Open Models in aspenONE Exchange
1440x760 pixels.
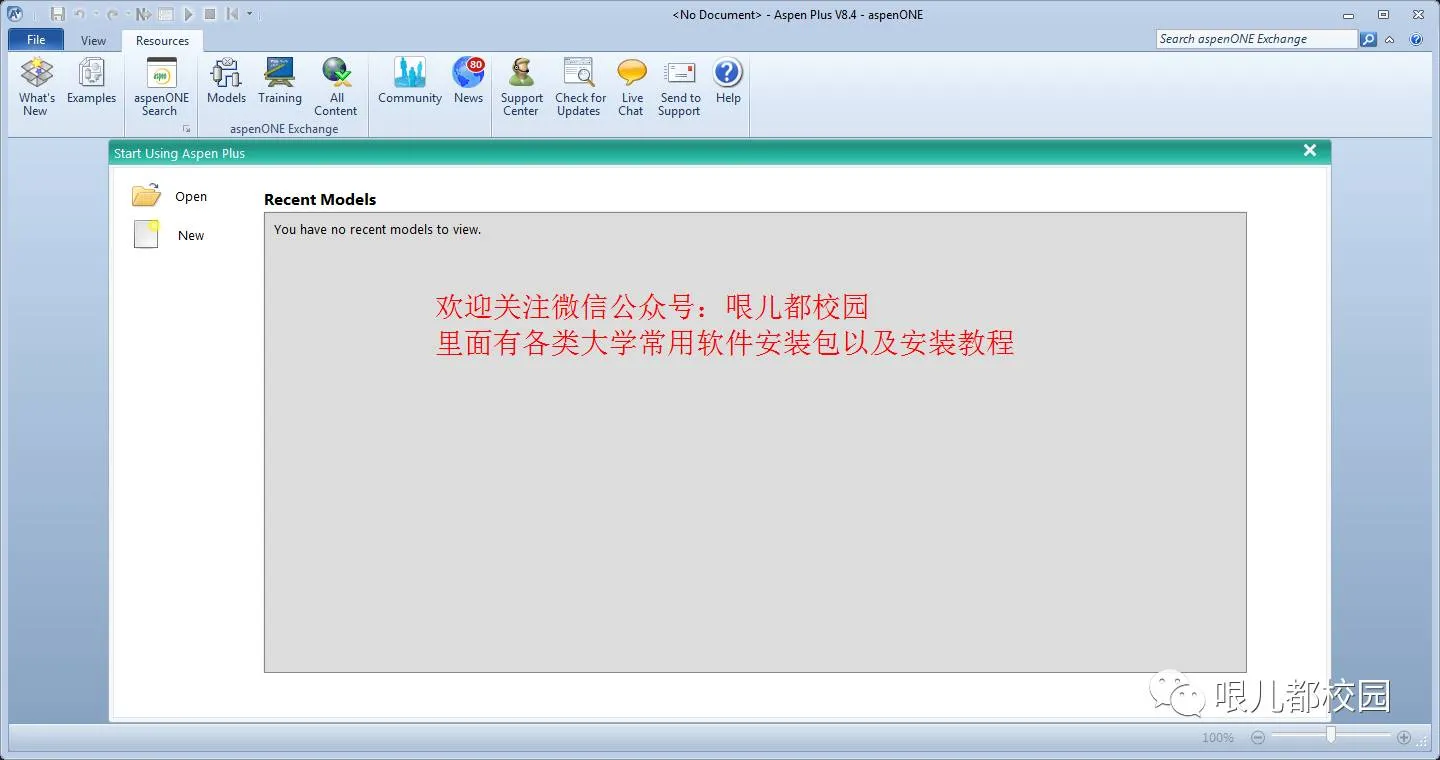226,81
